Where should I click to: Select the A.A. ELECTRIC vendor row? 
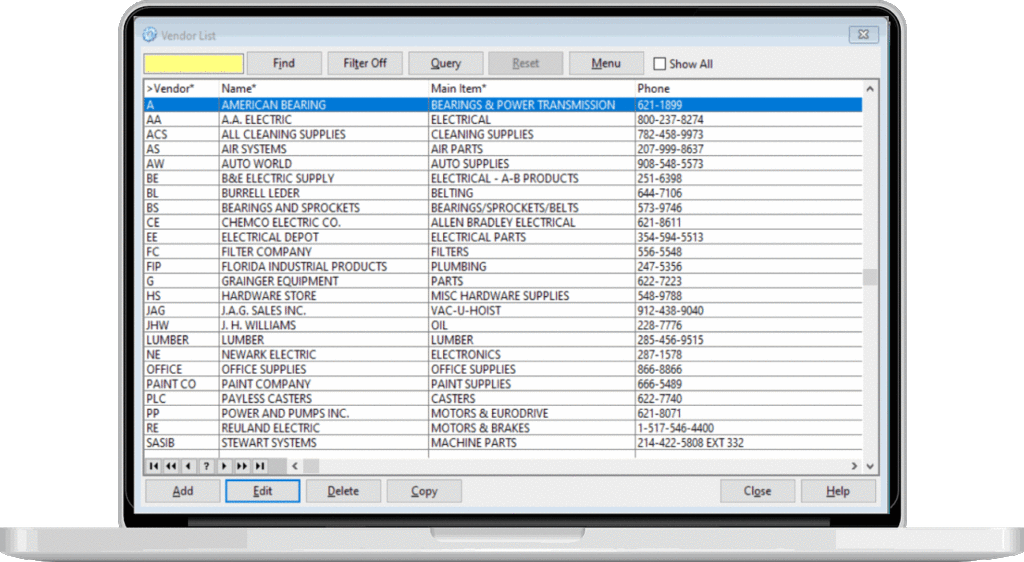tap(503, 119)
